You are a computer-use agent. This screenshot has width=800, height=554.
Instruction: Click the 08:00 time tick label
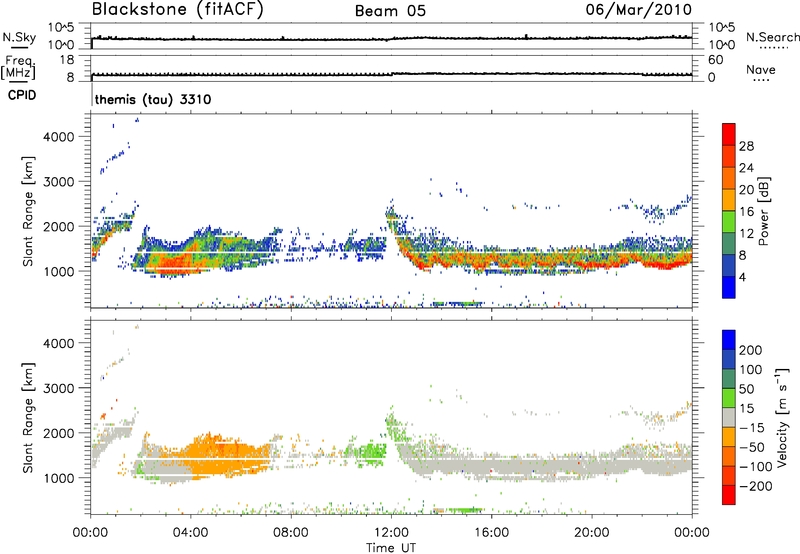pyautogui.click(x=291, y=533)
